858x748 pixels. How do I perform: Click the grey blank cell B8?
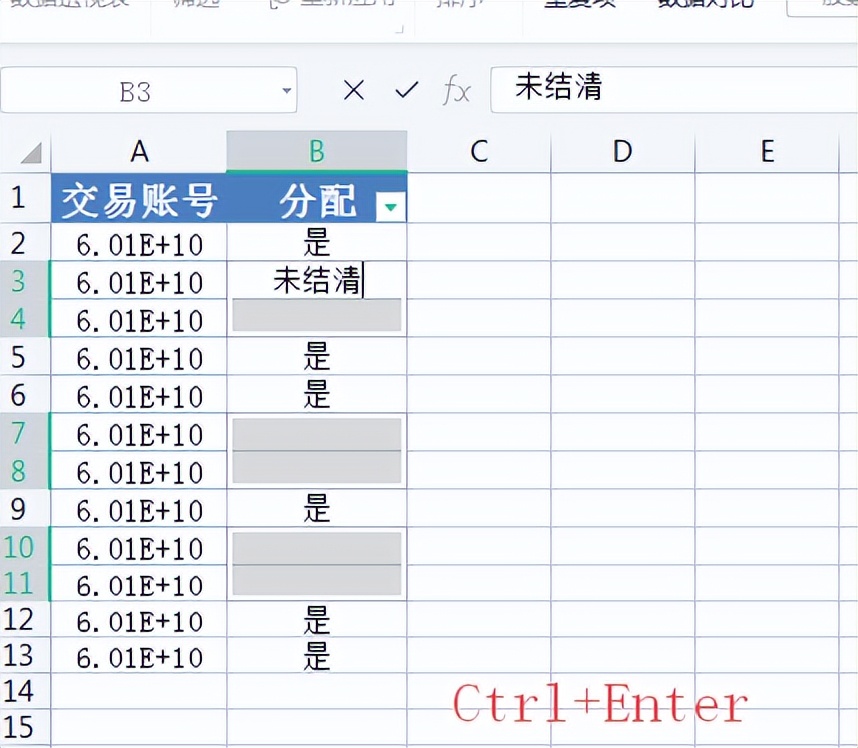317,468
